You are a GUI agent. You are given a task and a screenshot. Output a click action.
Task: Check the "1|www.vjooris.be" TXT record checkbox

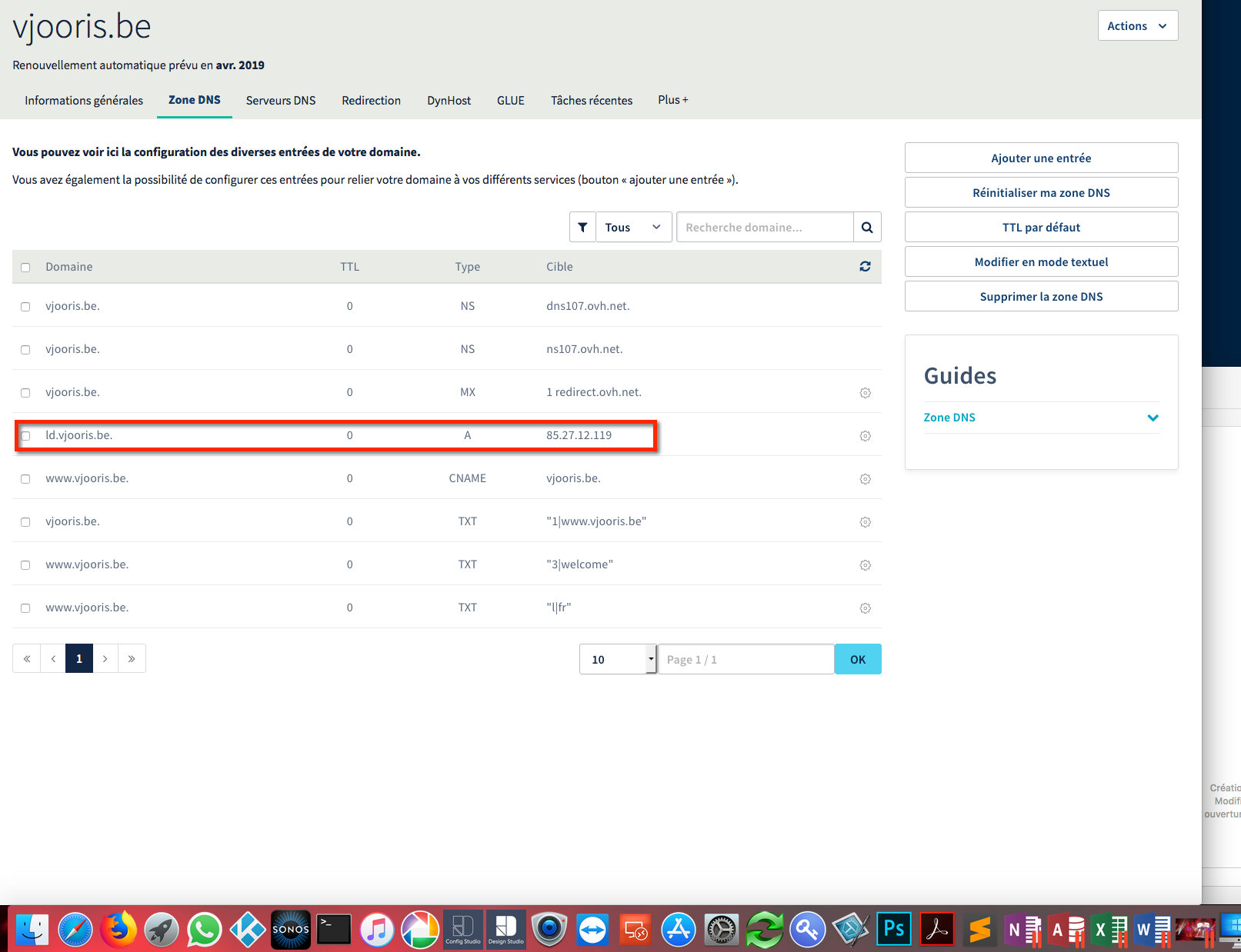pyautogui.click(x=25, y=522)
